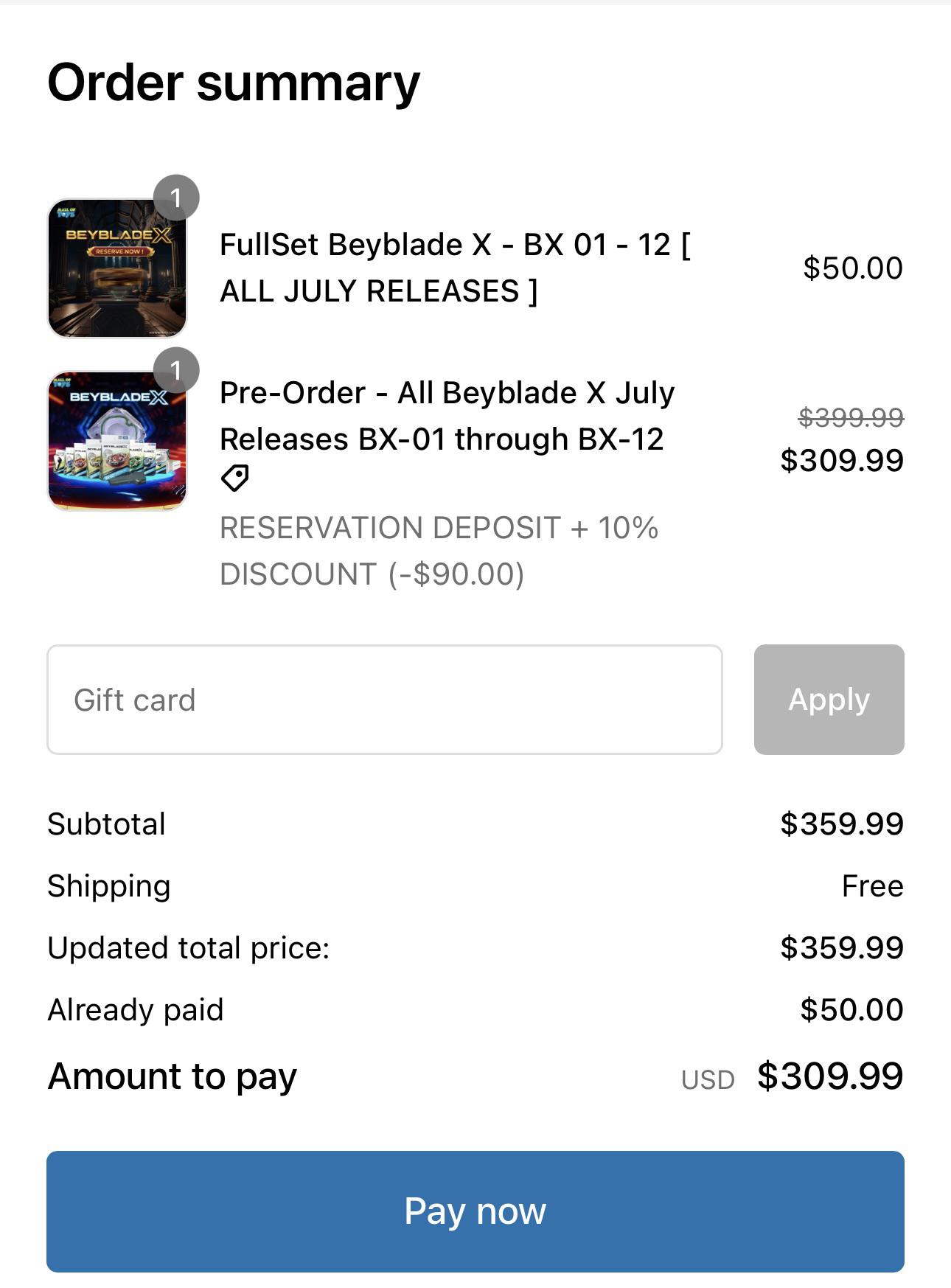The width and height of the screenshot is (951, 1288).
Task: Click the Subtotal amount $359.99
Action: (842, 823)
